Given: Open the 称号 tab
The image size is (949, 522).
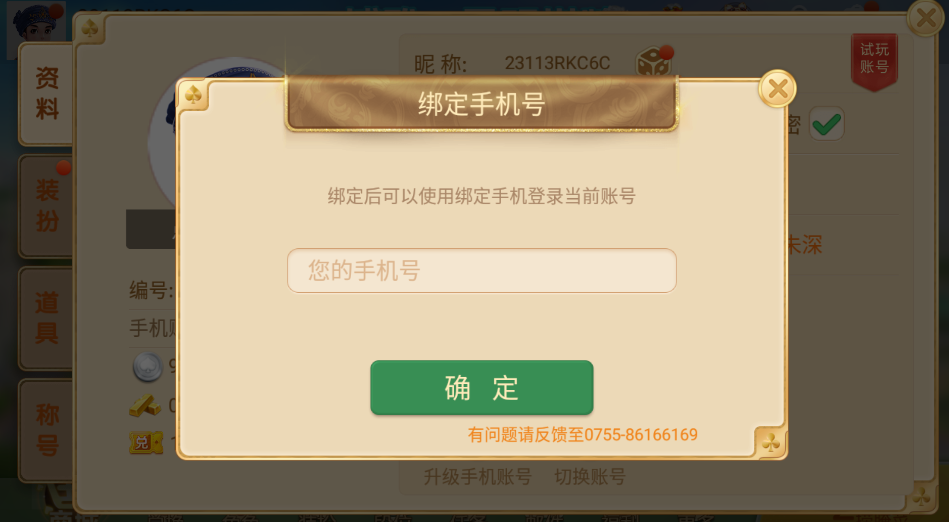Looking at the screenshot, I should 47,430.
